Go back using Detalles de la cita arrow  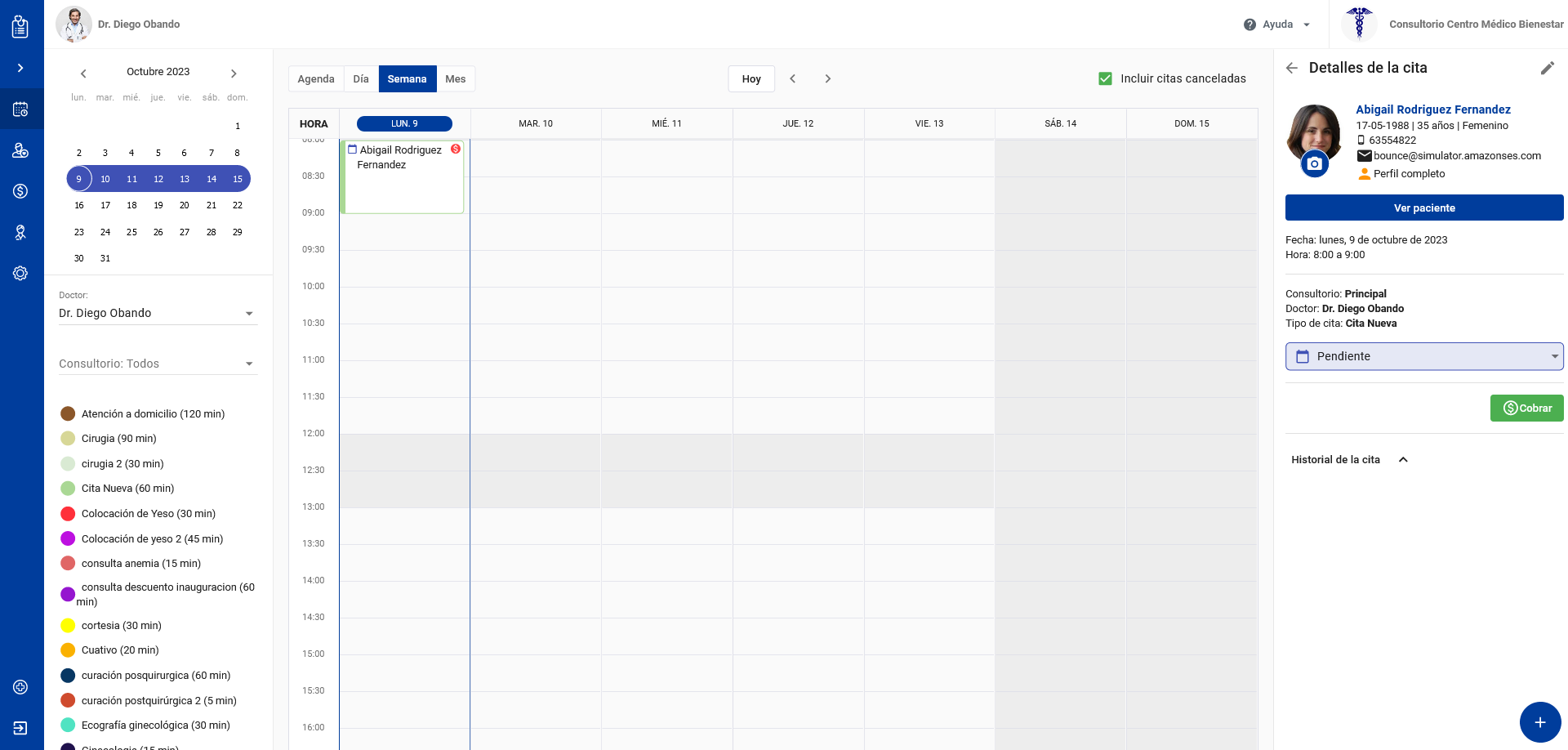(x=1292, y=68)
